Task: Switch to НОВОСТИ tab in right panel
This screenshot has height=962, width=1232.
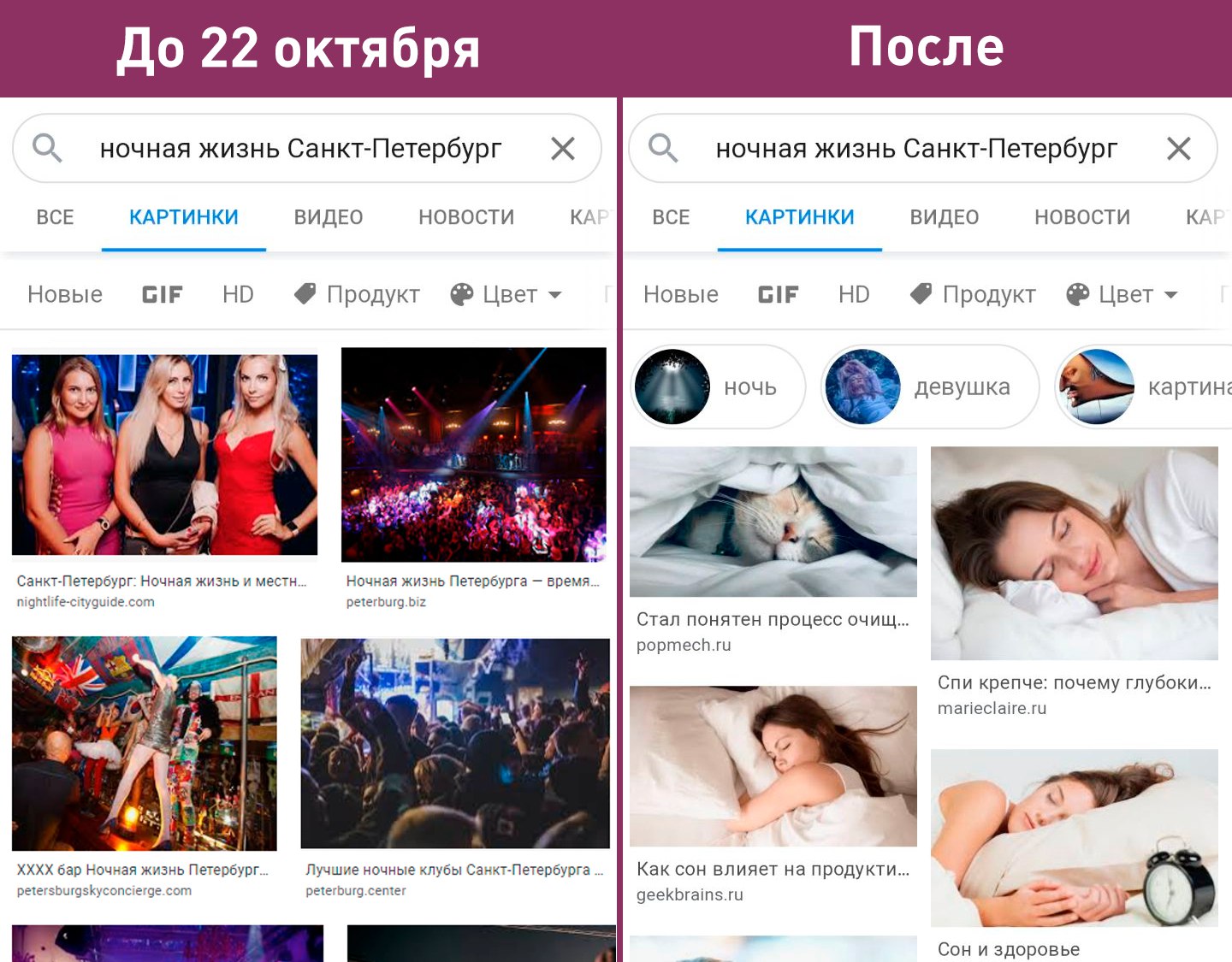Action: [x=1082, y=217]
